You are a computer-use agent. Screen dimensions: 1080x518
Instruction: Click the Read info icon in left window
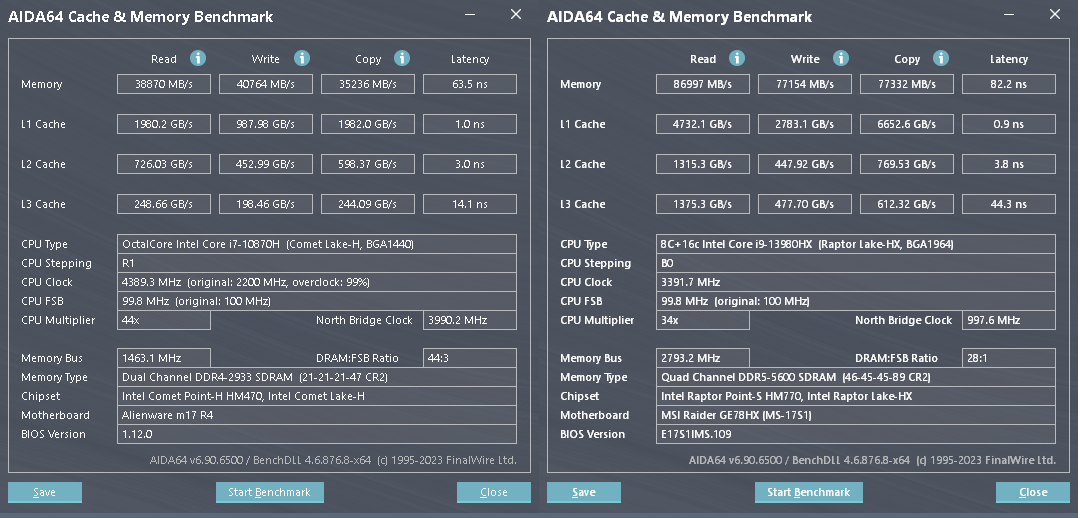(198, 59)
